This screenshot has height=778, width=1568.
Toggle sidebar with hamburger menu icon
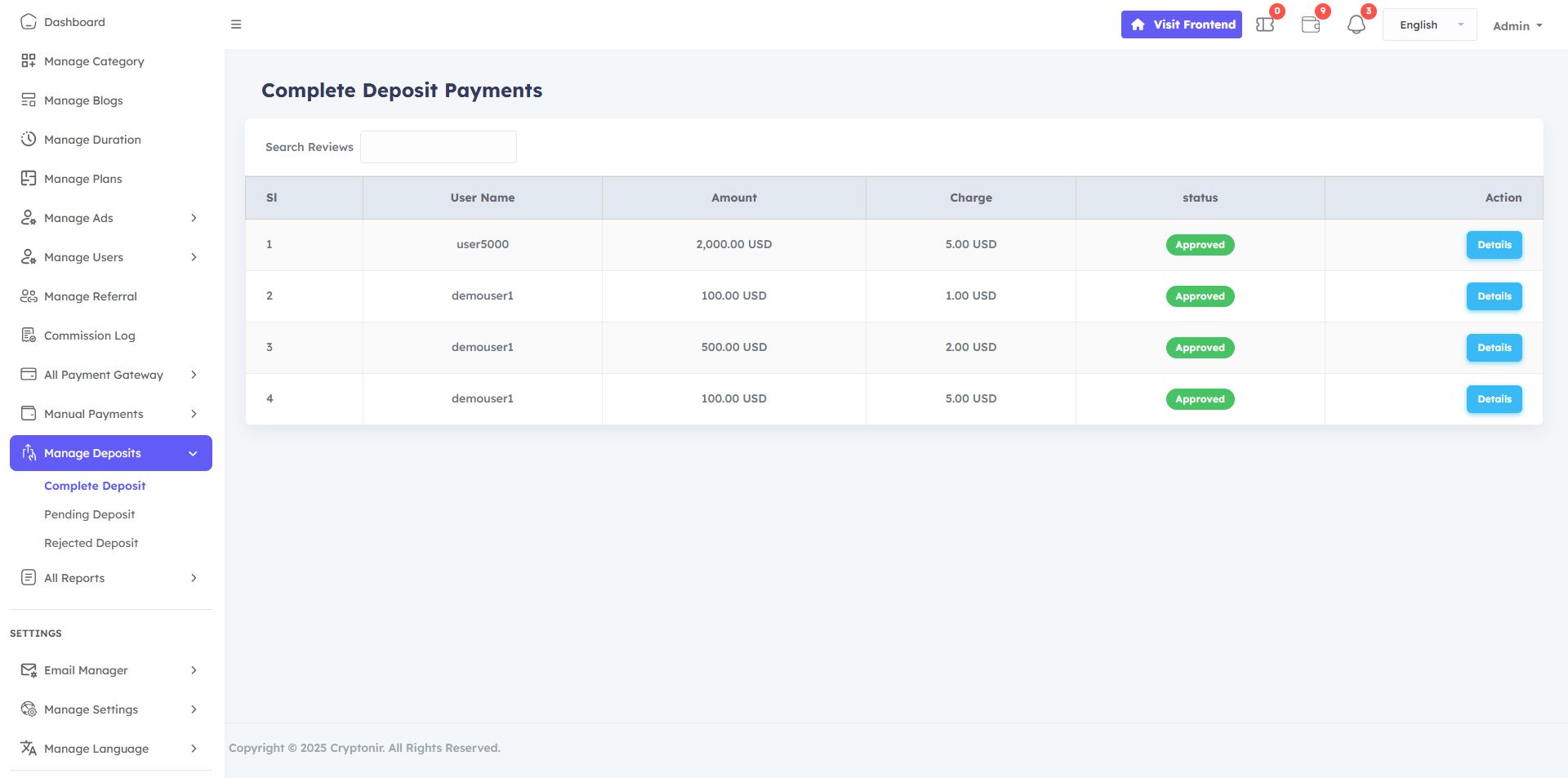pos(236,24)
